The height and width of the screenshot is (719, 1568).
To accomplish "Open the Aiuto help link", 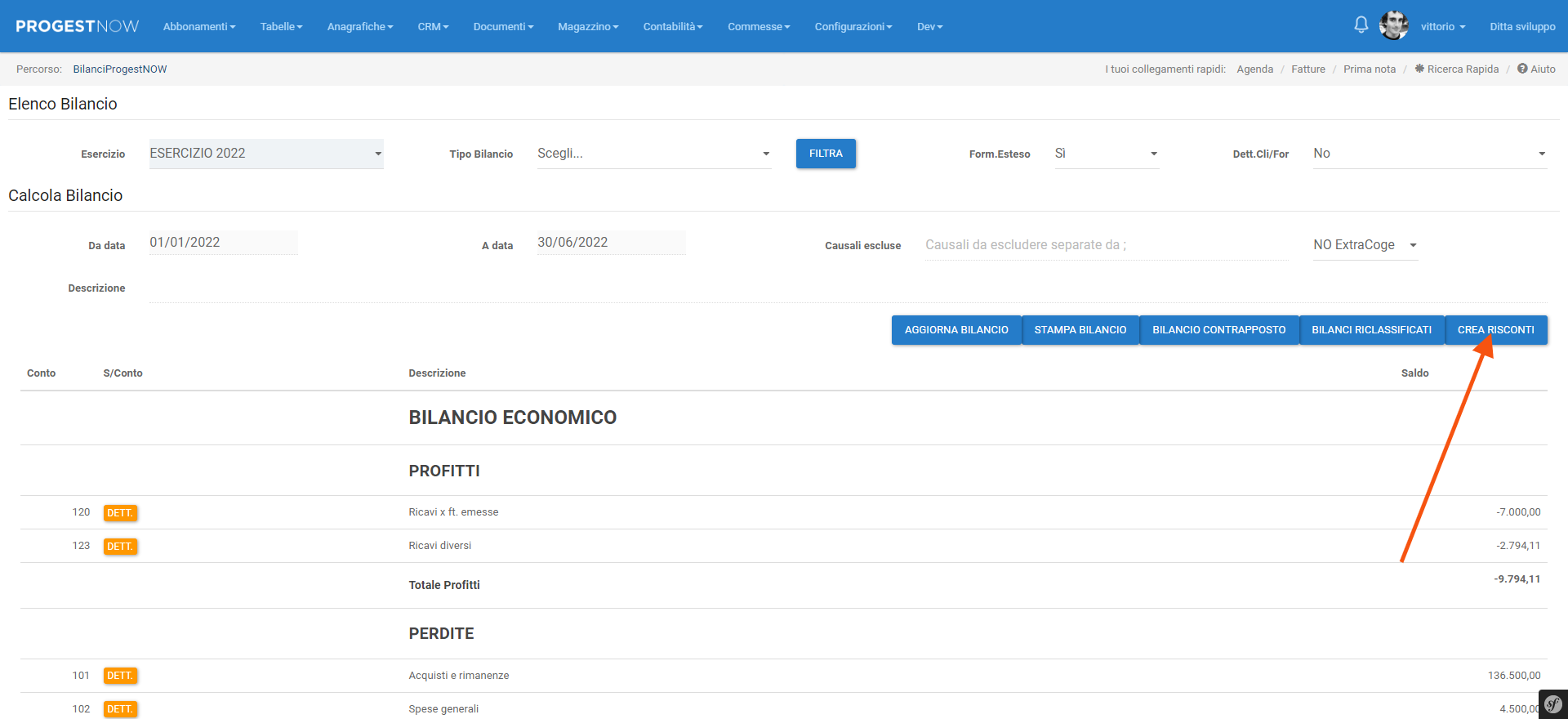I will (1536, 69).
